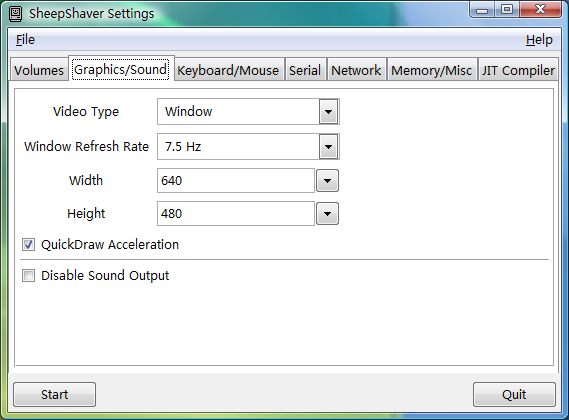Image resolution: width=569 pixels, height=420 pixels.
Task: Click the Video Type label
Action: [86, 112]
